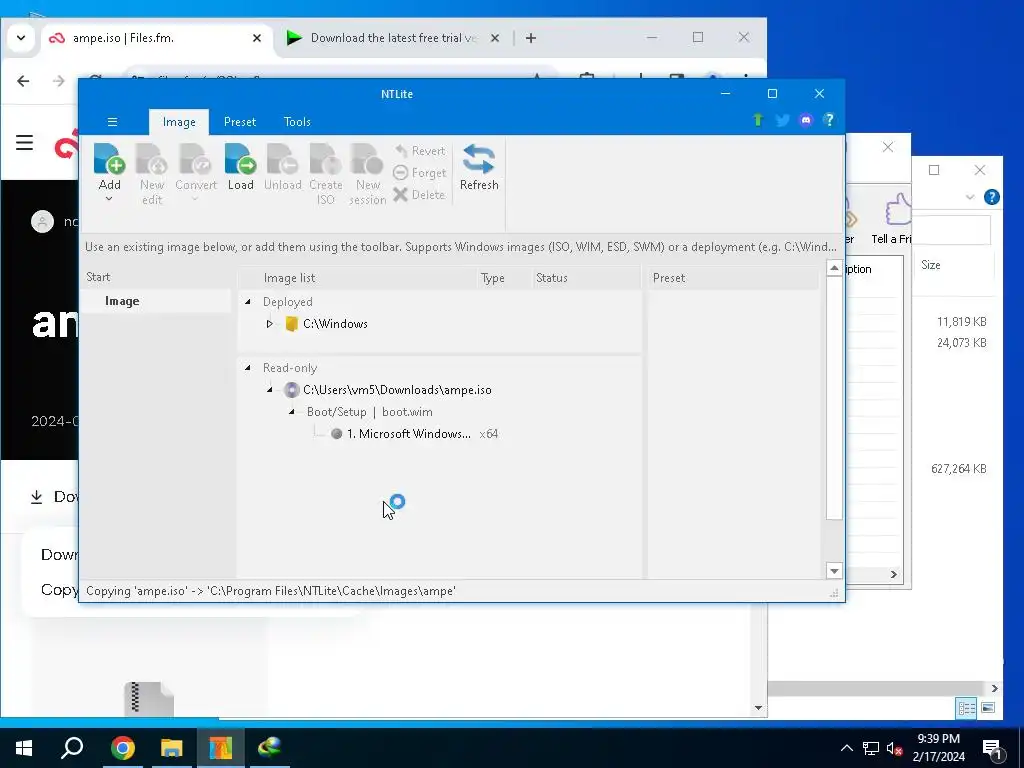The image size is (1024, 768).
Task: Collapse the Boot/Setup boot.wim node
Action: click(291, 412)
